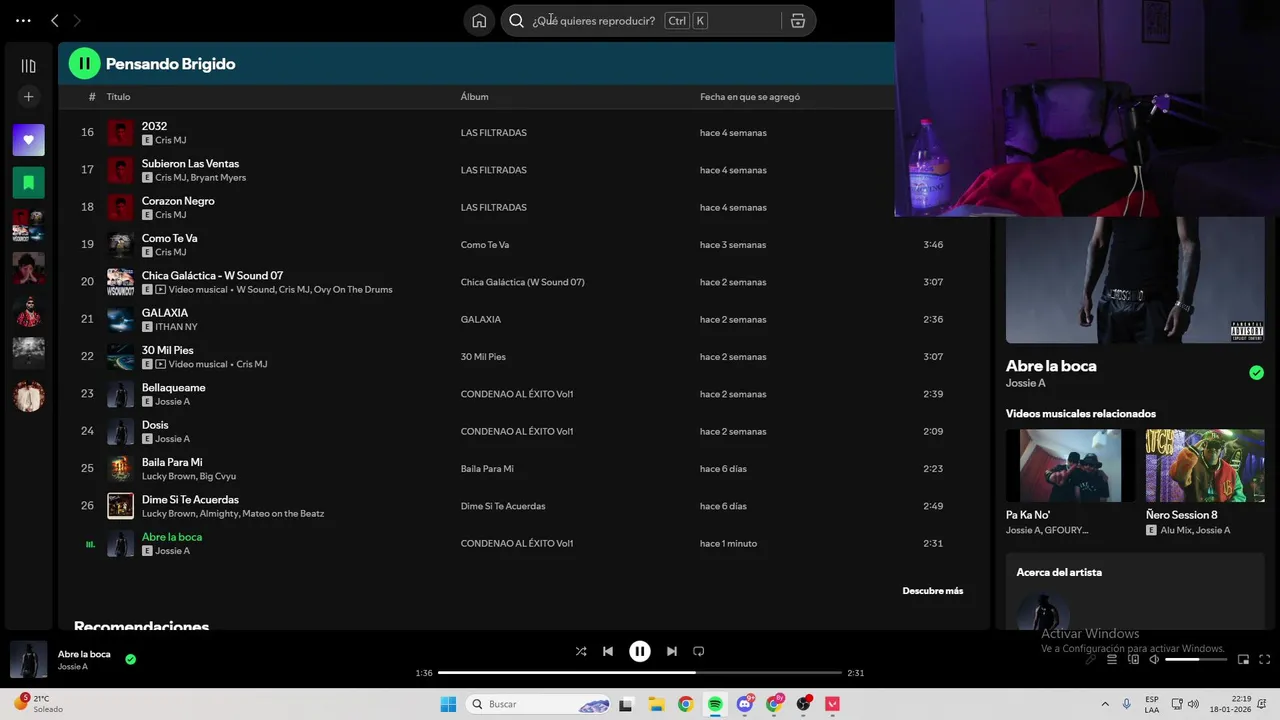Screen dimensions: 1280x720
Task: Sort by the Título column header
Action: 118,97
